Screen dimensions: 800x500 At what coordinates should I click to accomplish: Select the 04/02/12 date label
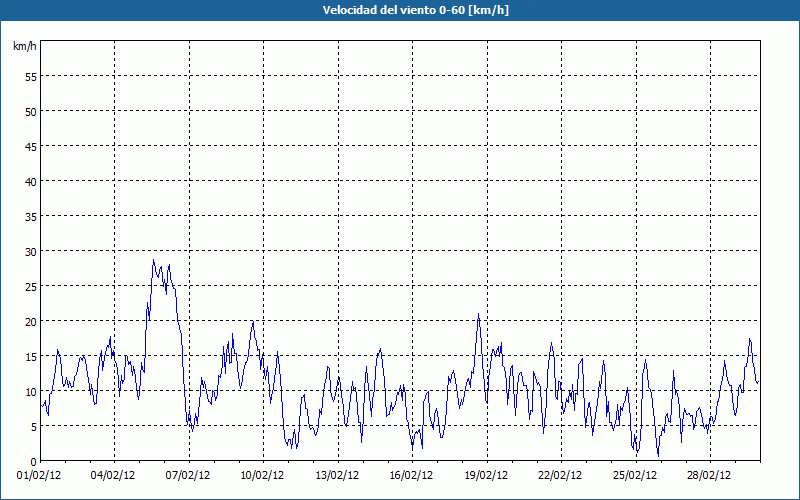click(x=114, y=476)
